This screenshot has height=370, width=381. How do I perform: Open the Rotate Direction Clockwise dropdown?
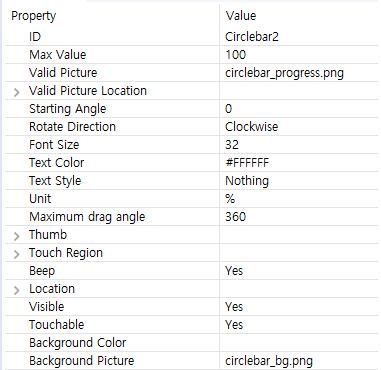click(299, 127)
